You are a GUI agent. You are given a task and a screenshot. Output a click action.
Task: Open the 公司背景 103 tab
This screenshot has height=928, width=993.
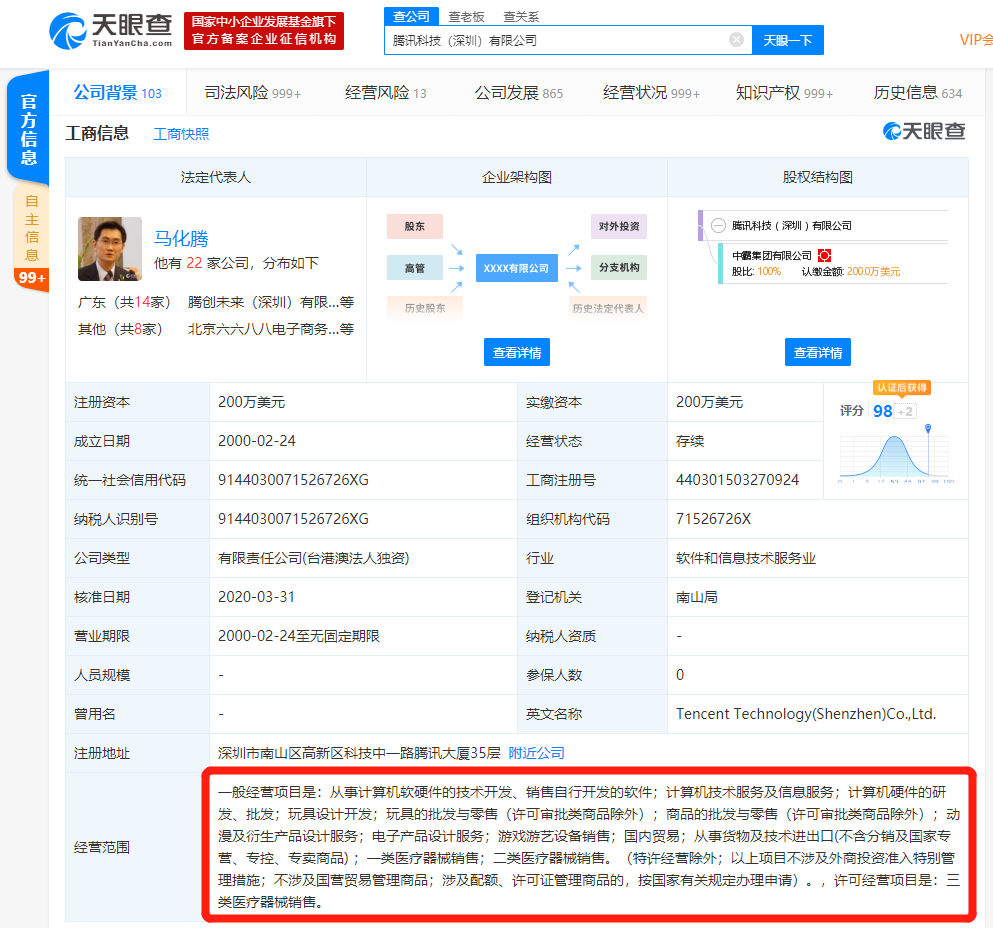pos(117,92)
